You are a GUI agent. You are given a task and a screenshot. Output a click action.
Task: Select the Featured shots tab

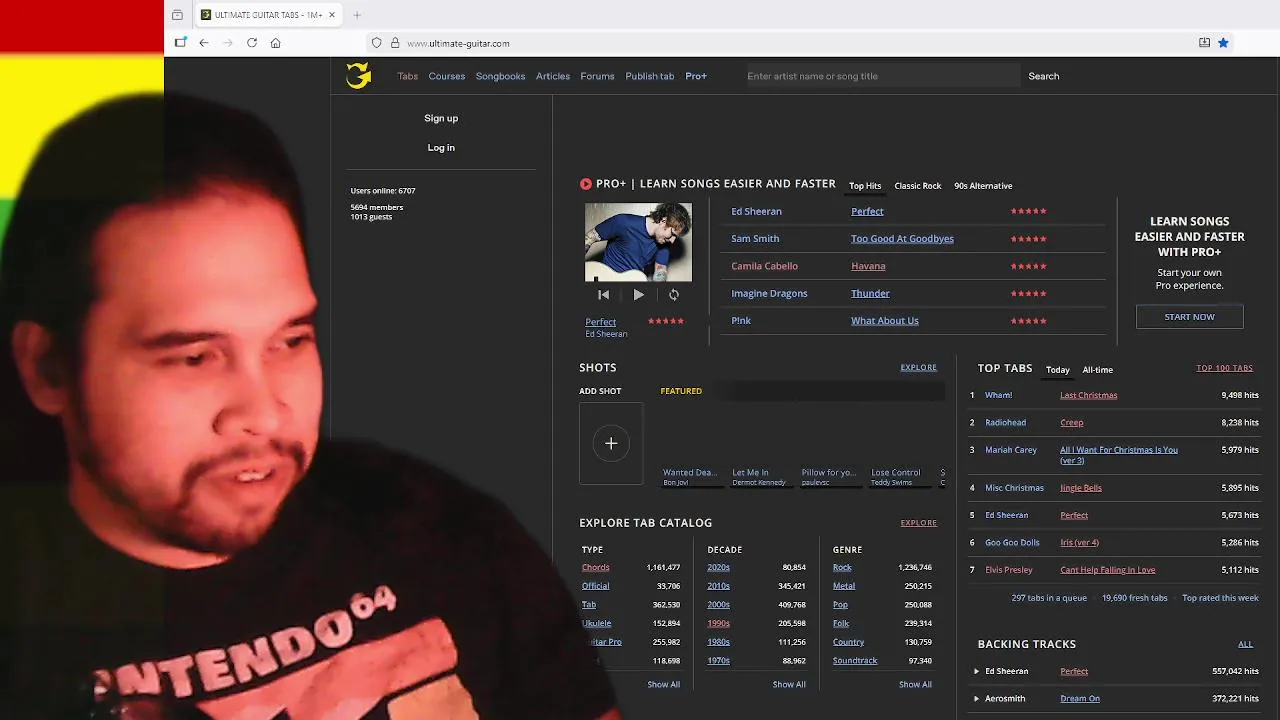[x=681, y=391]
